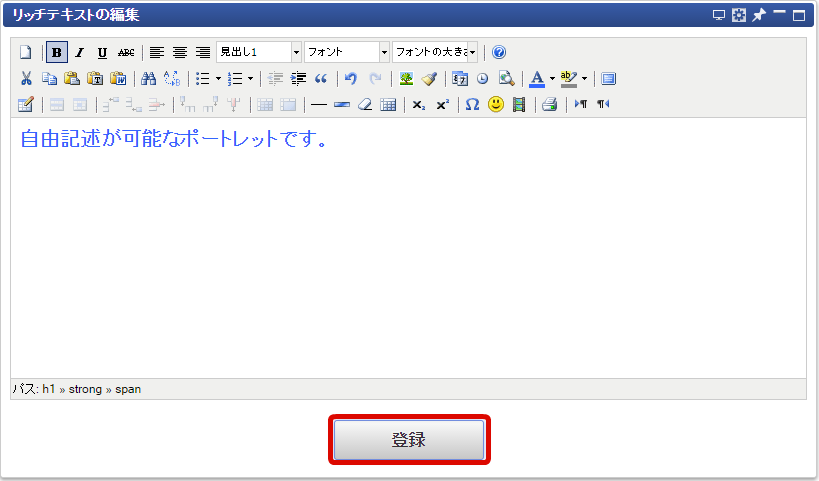Click the Outdent icon
The width and height of the screenshot is (819, 481).
[275, 78]
